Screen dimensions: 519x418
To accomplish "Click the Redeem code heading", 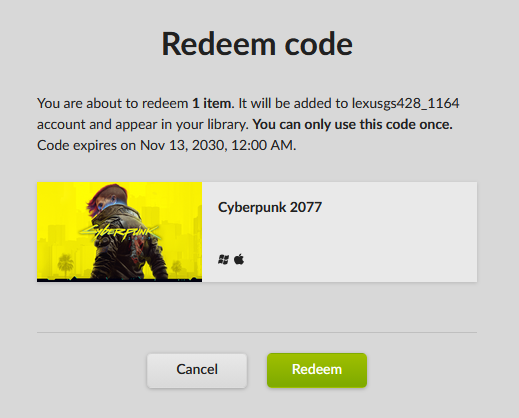I will (x=257, y=44).
